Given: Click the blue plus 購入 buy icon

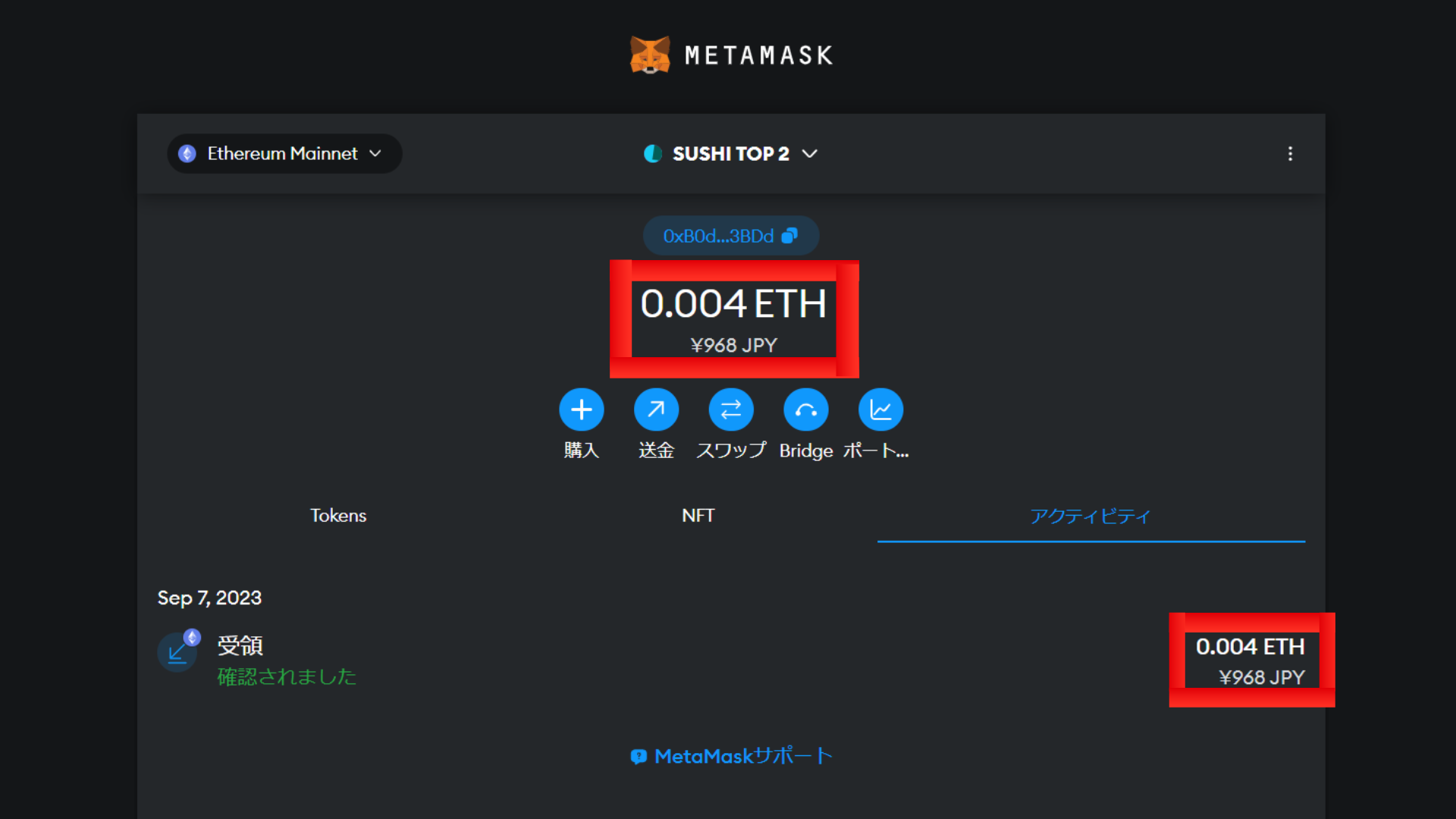Looking at the screenshot, I should (x=582, y=409).
